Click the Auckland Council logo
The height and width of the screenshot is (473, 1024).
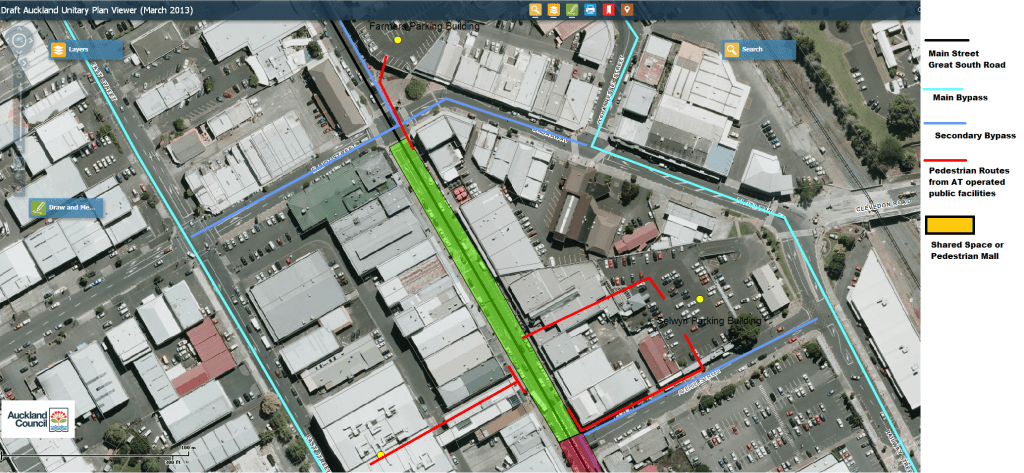point(38,419)
